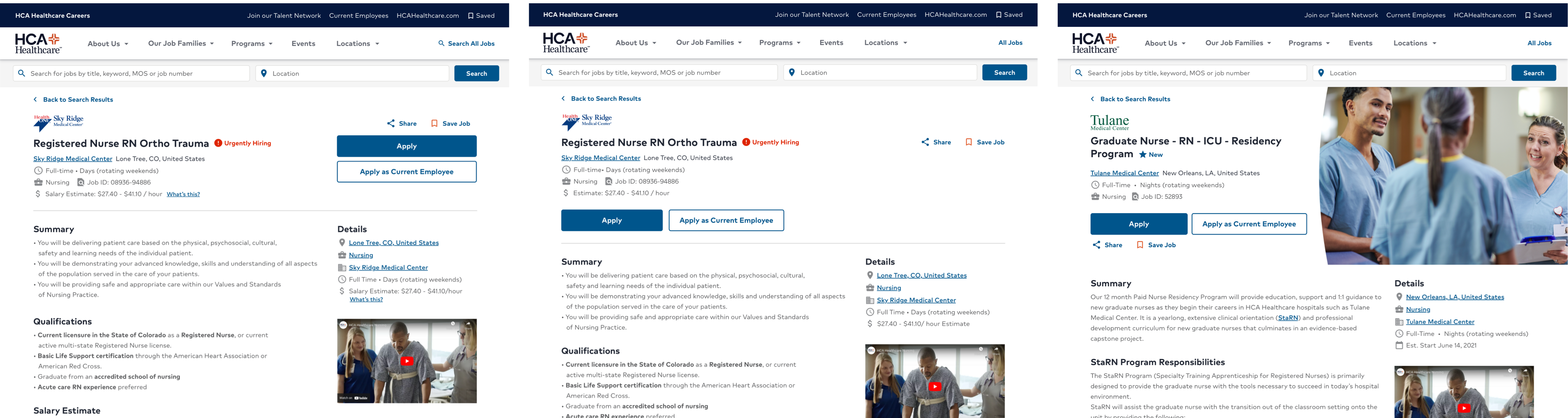
Task: Click the Apply button in the left mockup
Action: [407, 146]
